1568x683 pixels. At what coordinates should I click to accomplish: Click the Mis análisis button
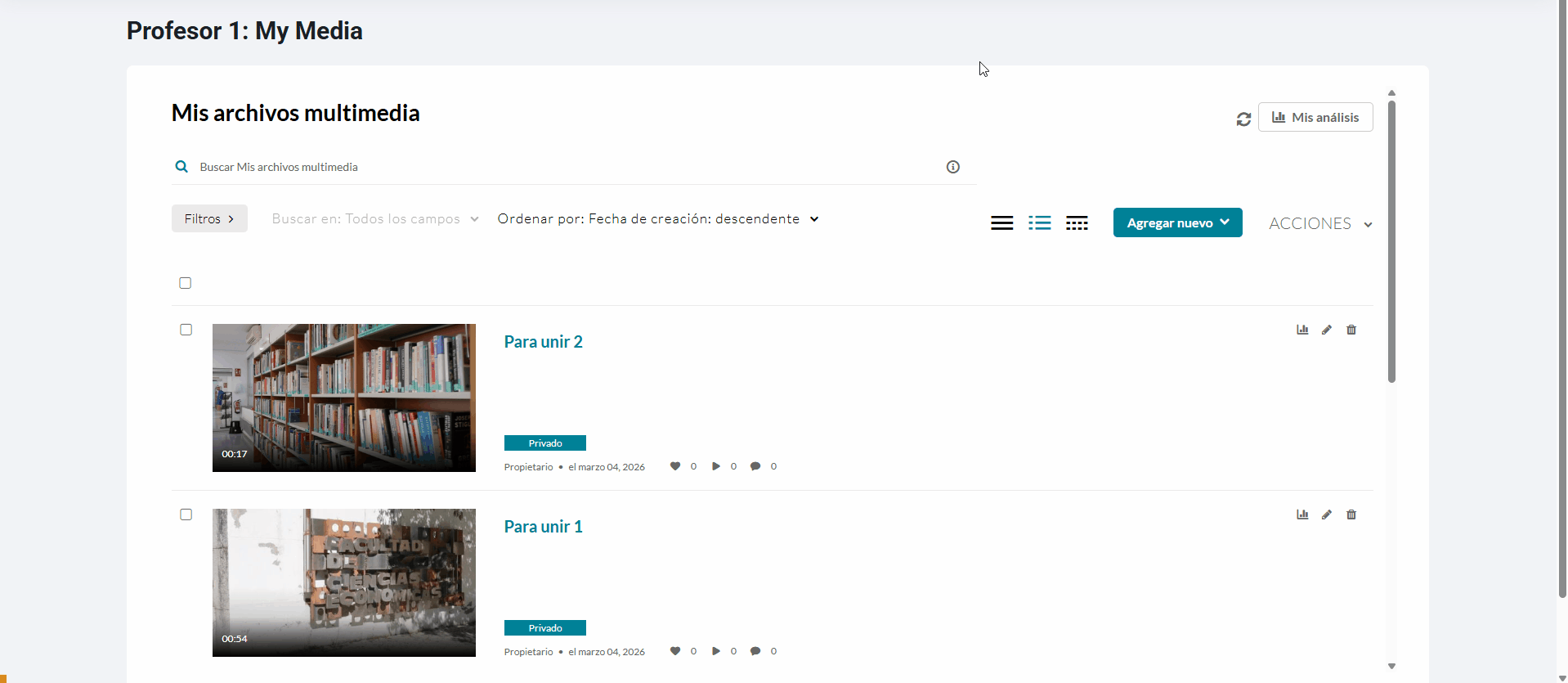pyautogui.click(x=1315, y=117)
